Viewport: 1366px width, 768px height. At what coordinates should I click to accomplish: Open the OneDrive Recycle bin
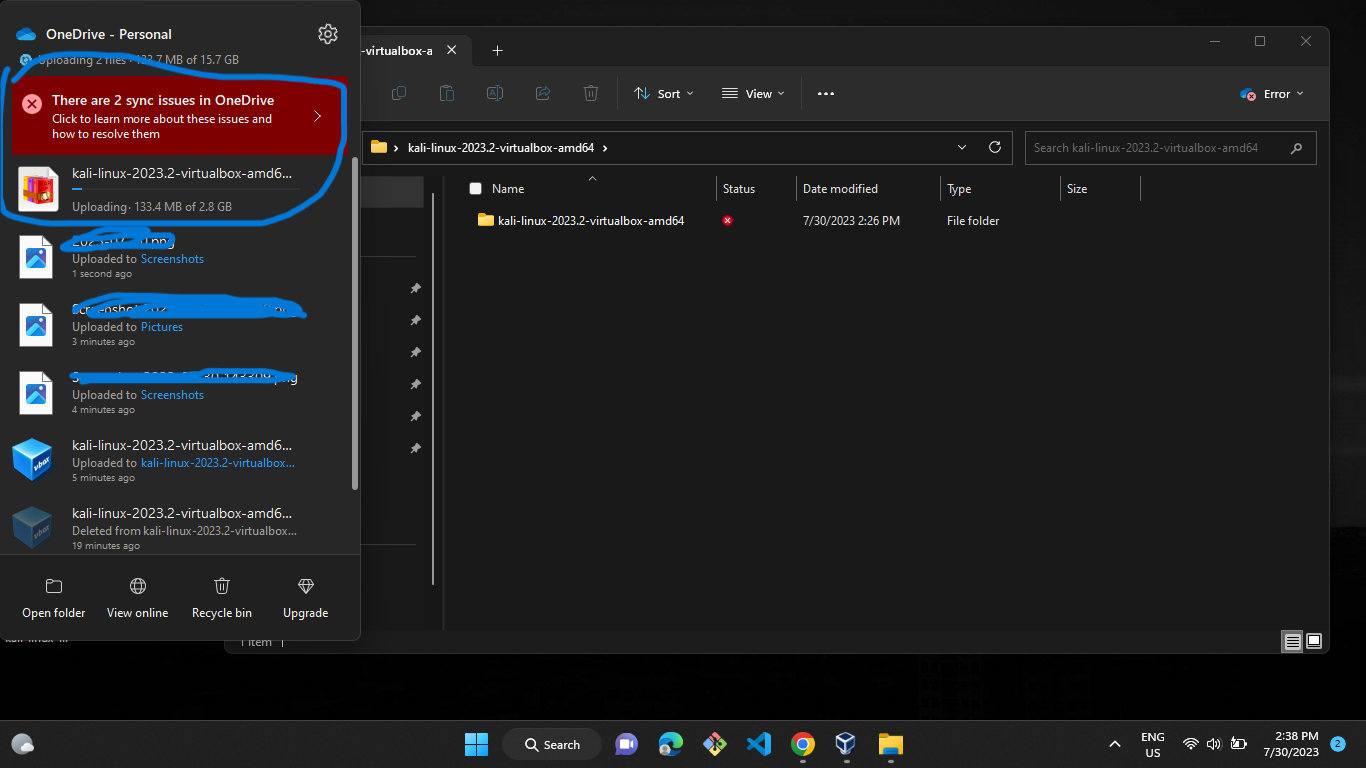[222, 598]
